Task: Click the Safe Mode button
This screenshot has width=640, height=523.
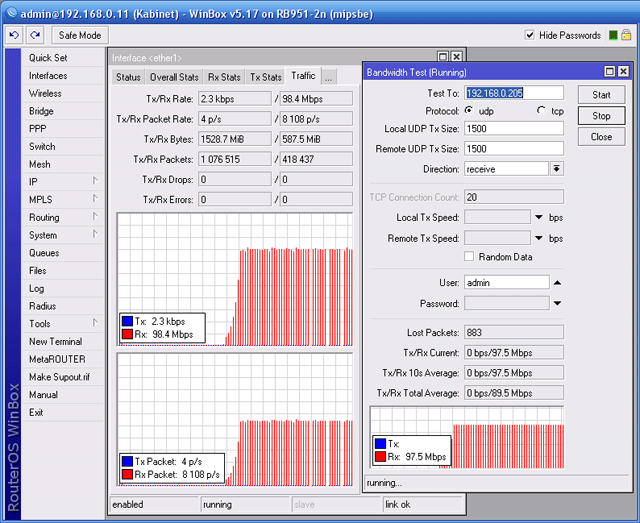Action: pos(80,35)
